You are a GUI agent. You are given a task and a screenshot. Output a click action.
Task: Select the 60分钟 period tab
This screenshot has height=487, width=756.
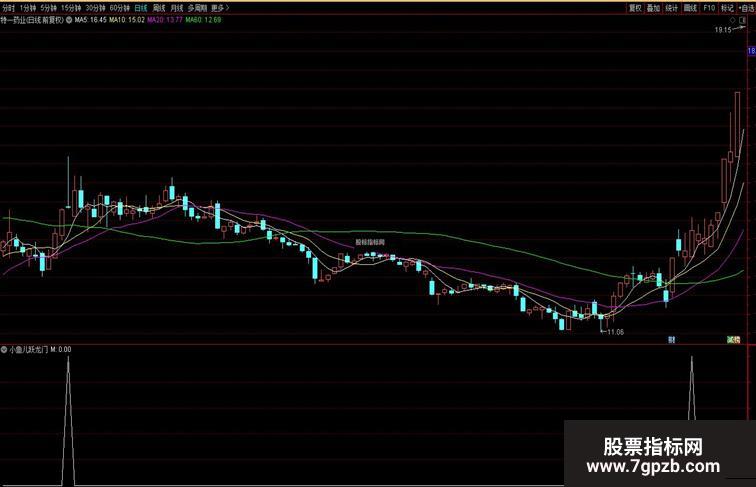pos(120,8)
